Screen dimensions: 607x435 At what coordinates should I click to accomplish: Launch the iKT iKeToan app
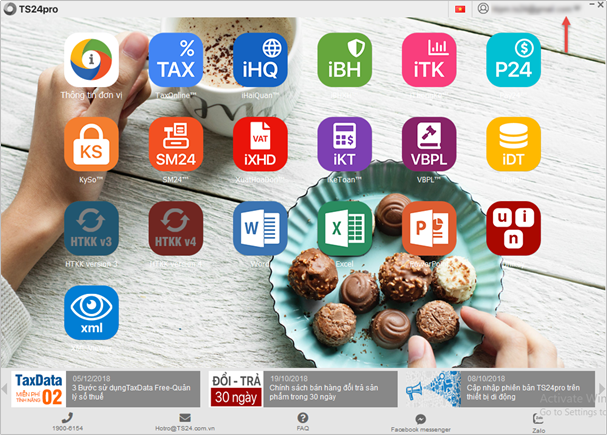click(345, 144)
